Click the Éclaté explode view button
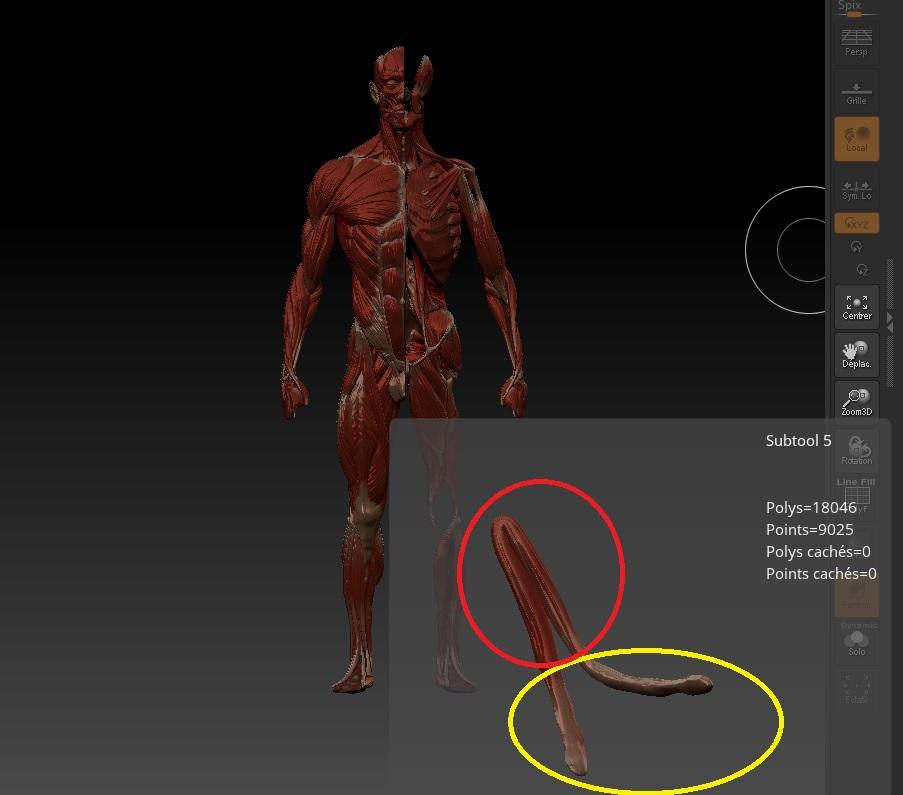 click(856, 688)
